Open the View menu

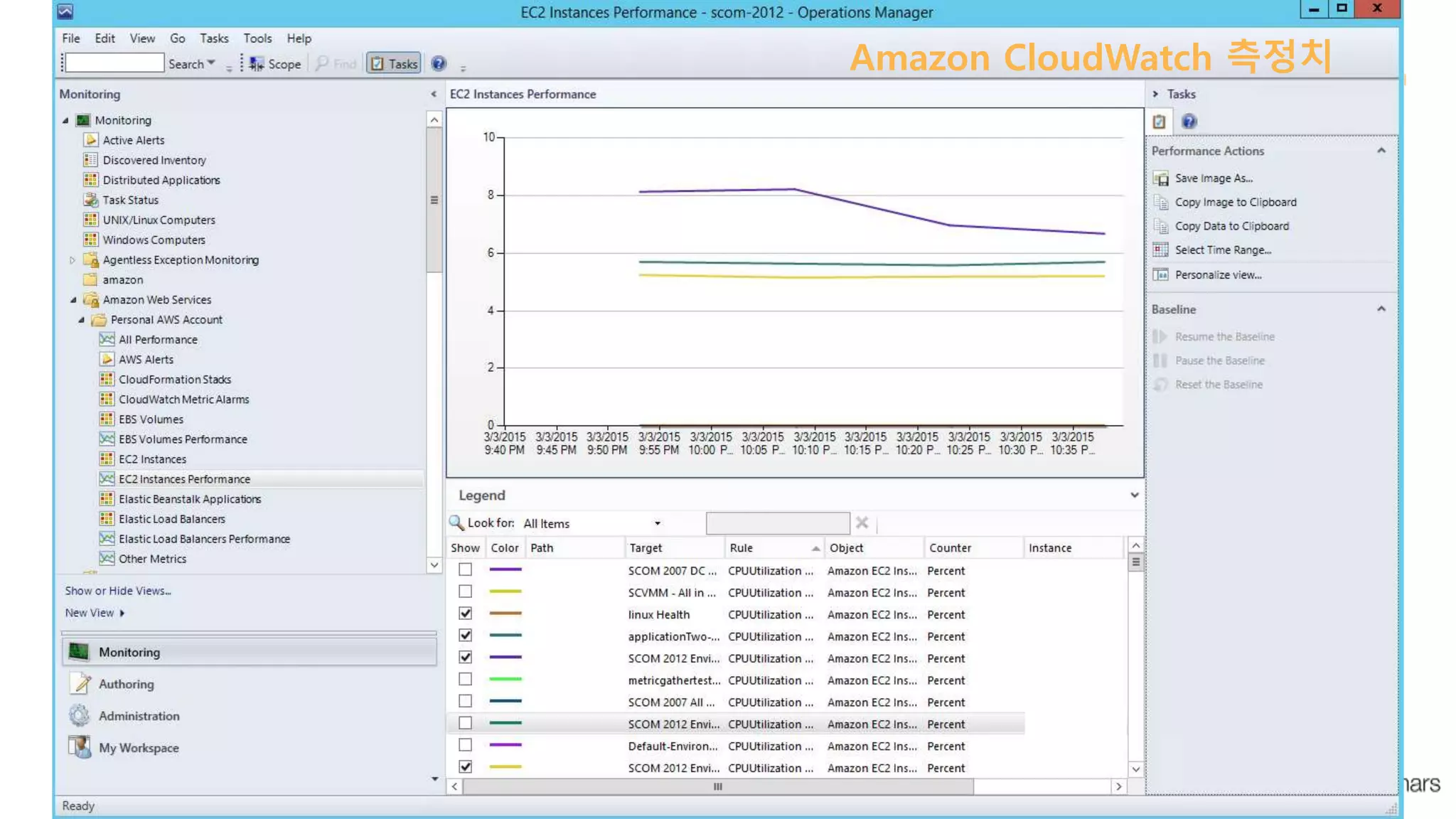(142, 38)
